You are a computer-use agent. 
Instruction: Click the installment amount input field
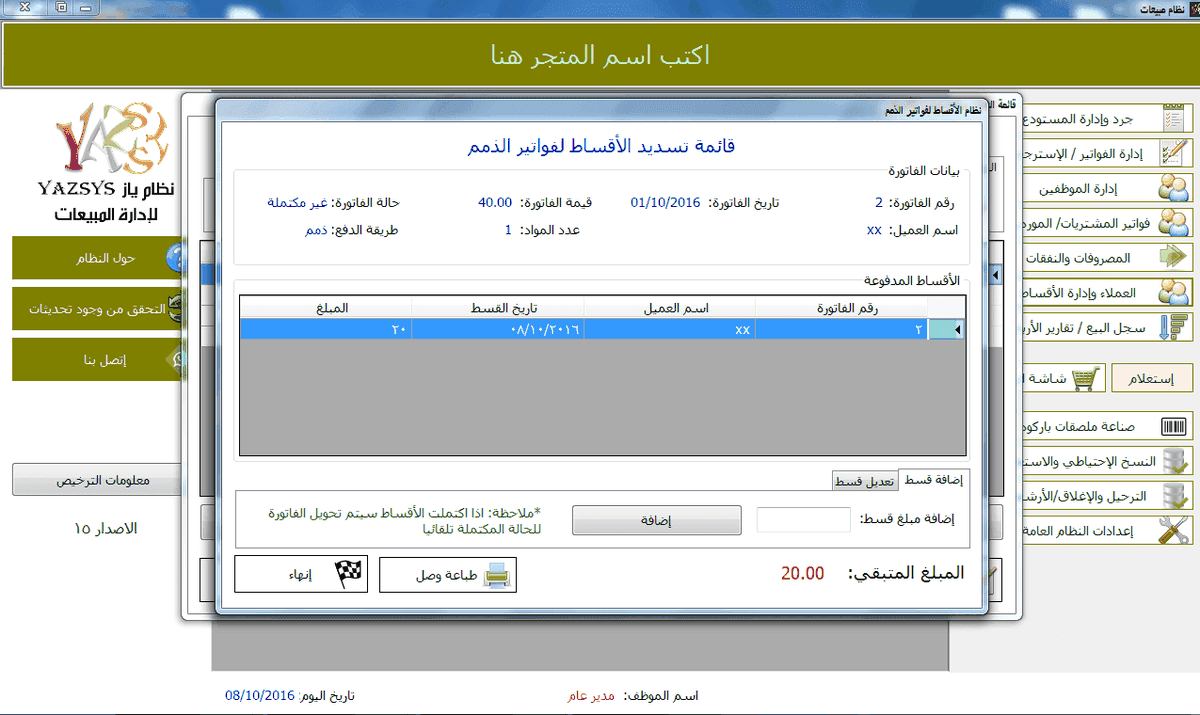pos(803,520)
